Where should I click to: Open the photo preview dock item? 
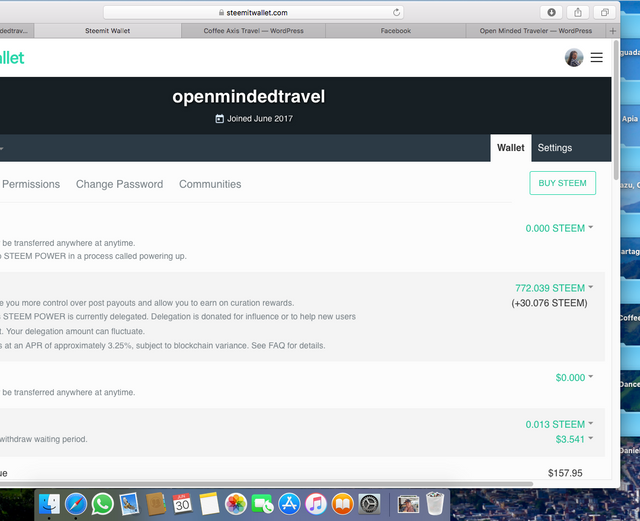pos(408,503)
